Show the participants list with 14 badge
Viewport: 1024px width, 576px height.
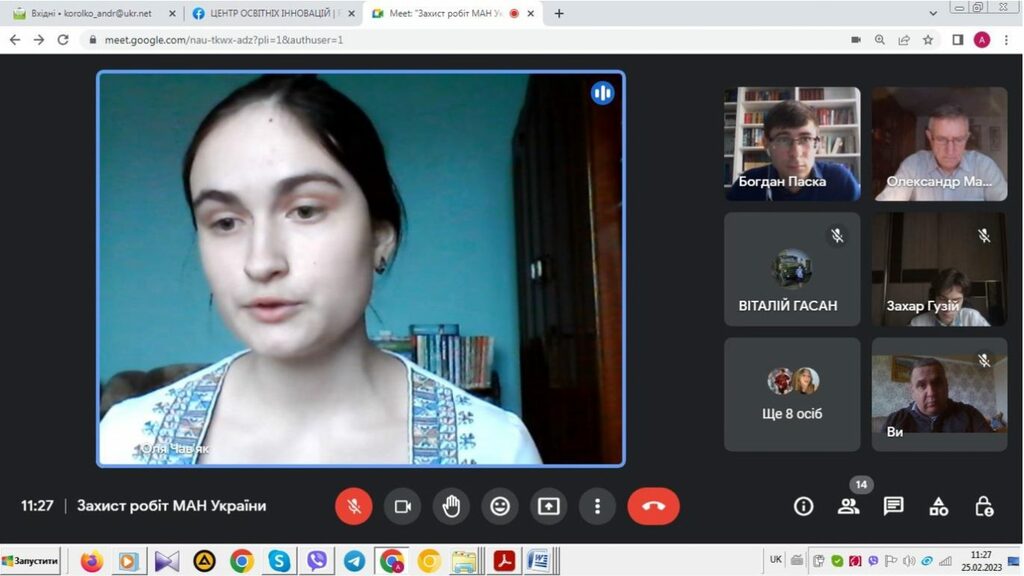pos(848,506)
